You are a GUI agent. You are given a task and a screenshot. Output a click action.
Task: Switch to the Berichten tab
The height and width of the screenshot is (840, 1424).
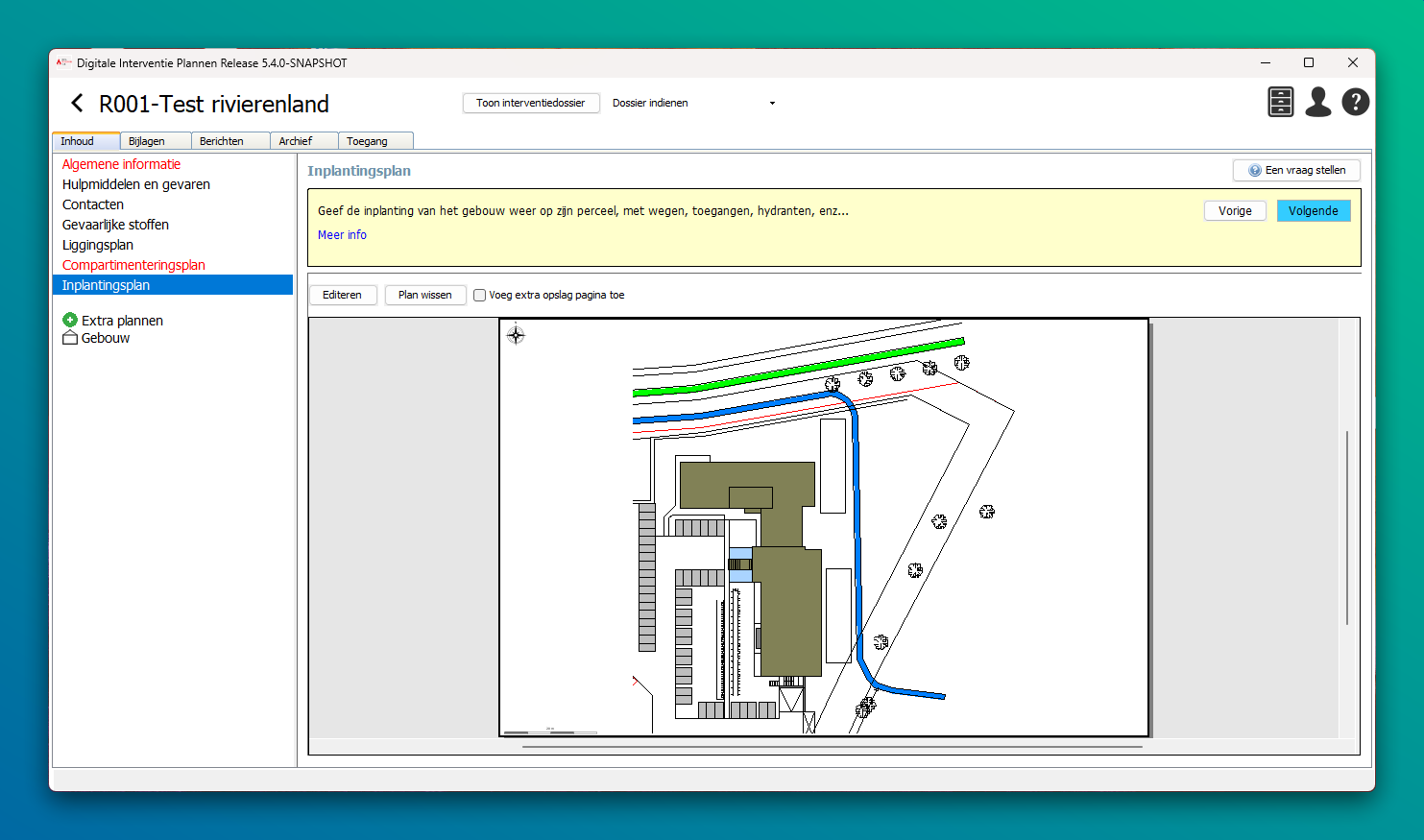coord(230,140)
